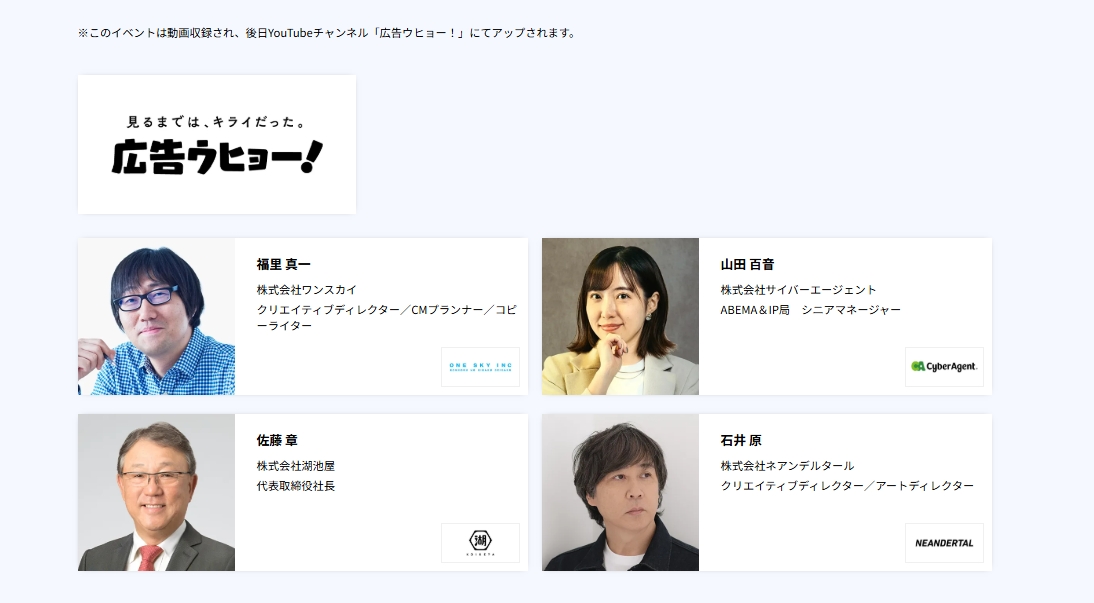Select the name 石井 原
Screen dimensions: 1094x603
pos(741,440)
